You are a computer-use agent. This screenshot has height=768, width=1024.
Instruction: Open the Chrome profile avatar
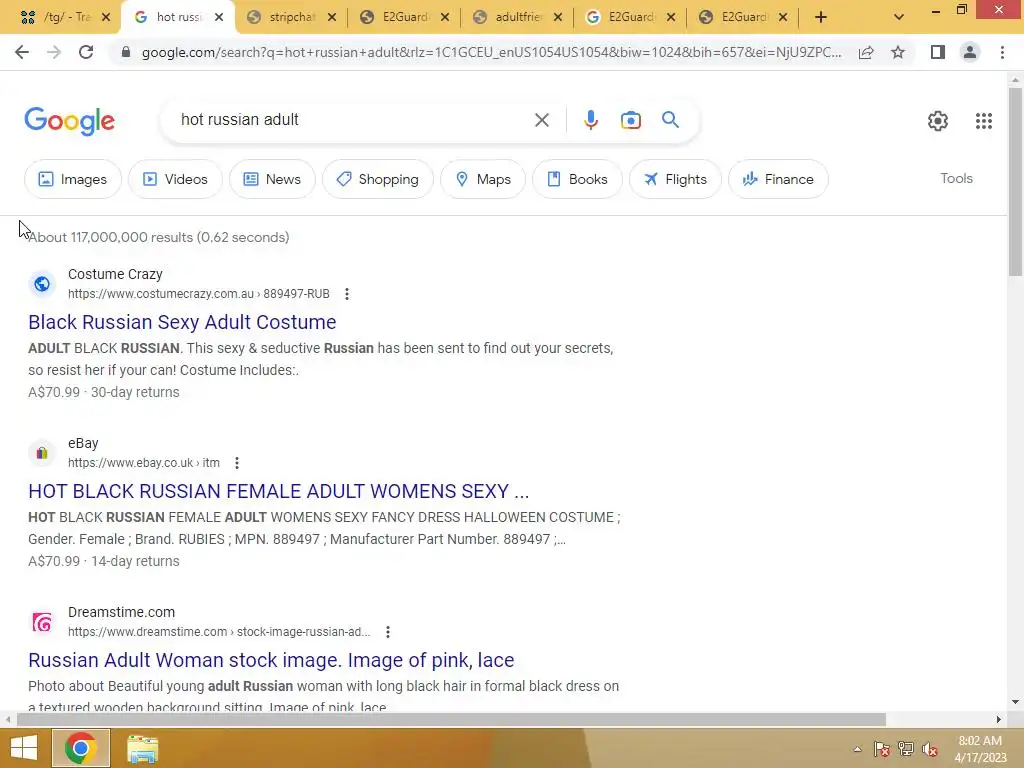click(x=970, y=52)
